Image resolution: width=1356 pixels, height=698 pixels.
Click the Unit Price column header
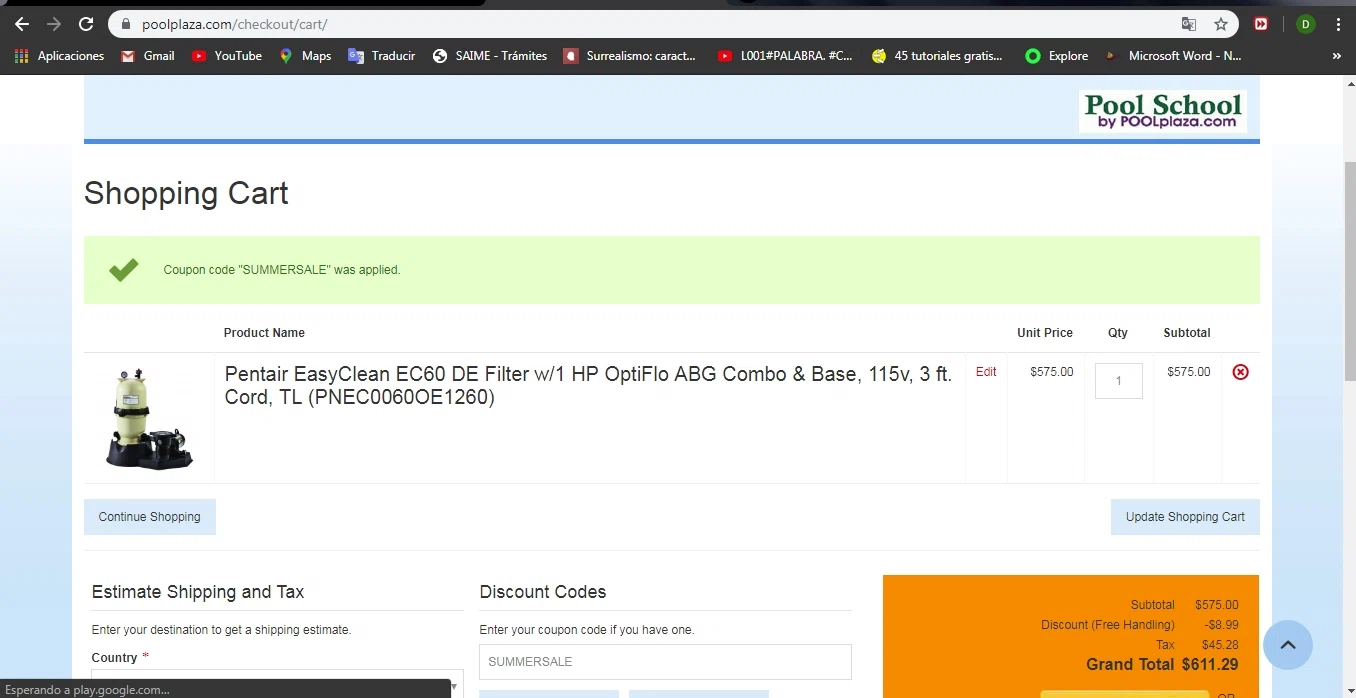1045,333
